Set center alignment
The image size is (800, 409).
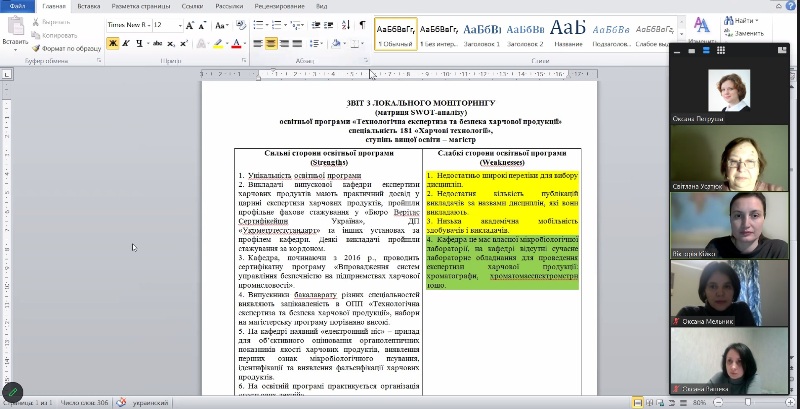[x=271, y=44]
